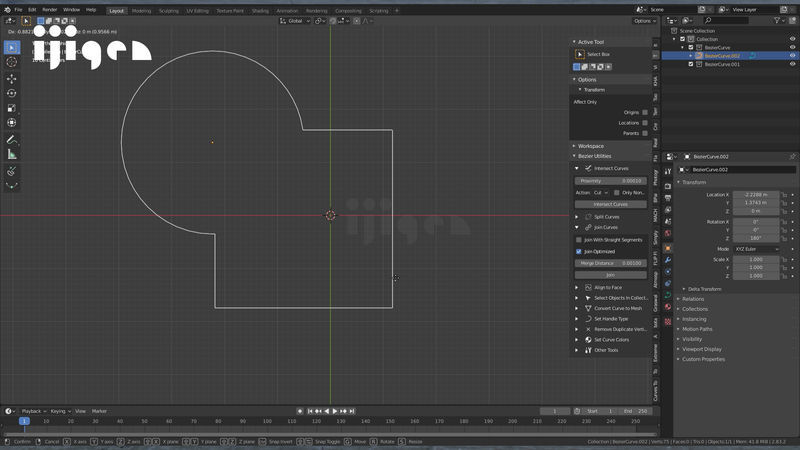Toggle the snapping magnet icon in header
The width and height of the screenshot is (800, 450).
333,21
